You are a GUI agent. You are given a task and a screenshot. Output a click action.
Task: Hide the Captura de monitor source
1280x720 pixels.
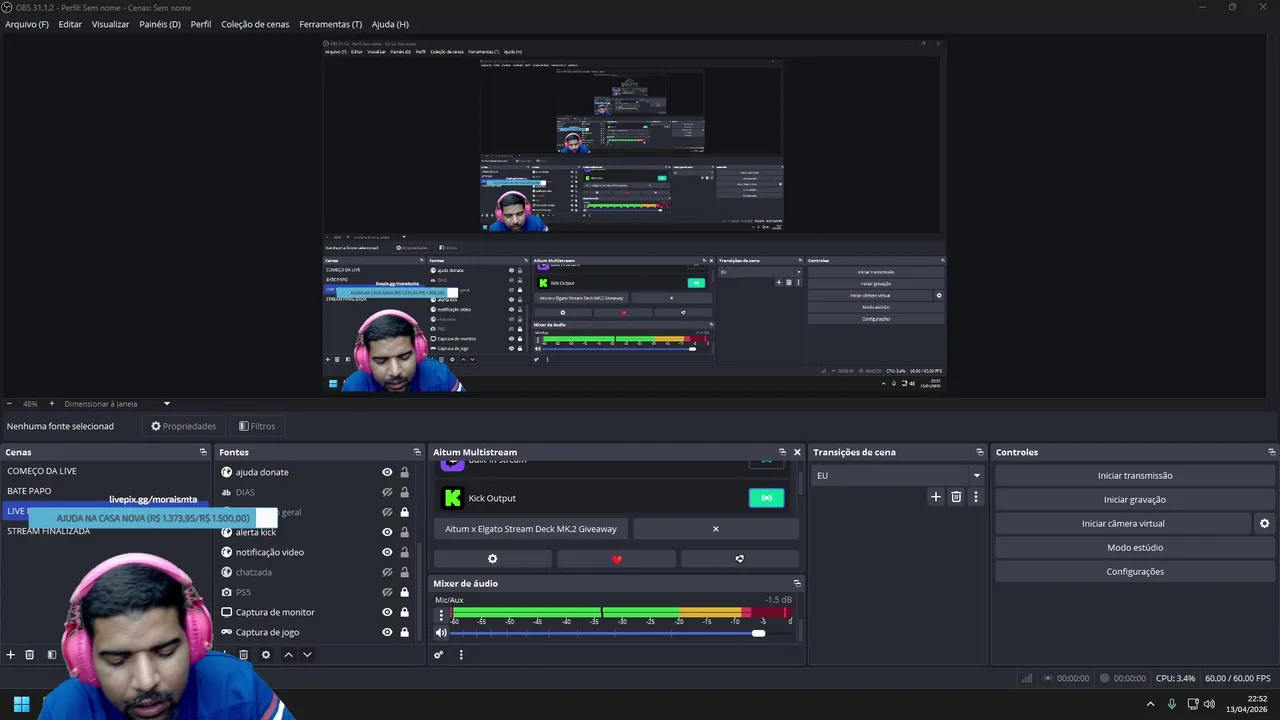(x=387, y=612)
